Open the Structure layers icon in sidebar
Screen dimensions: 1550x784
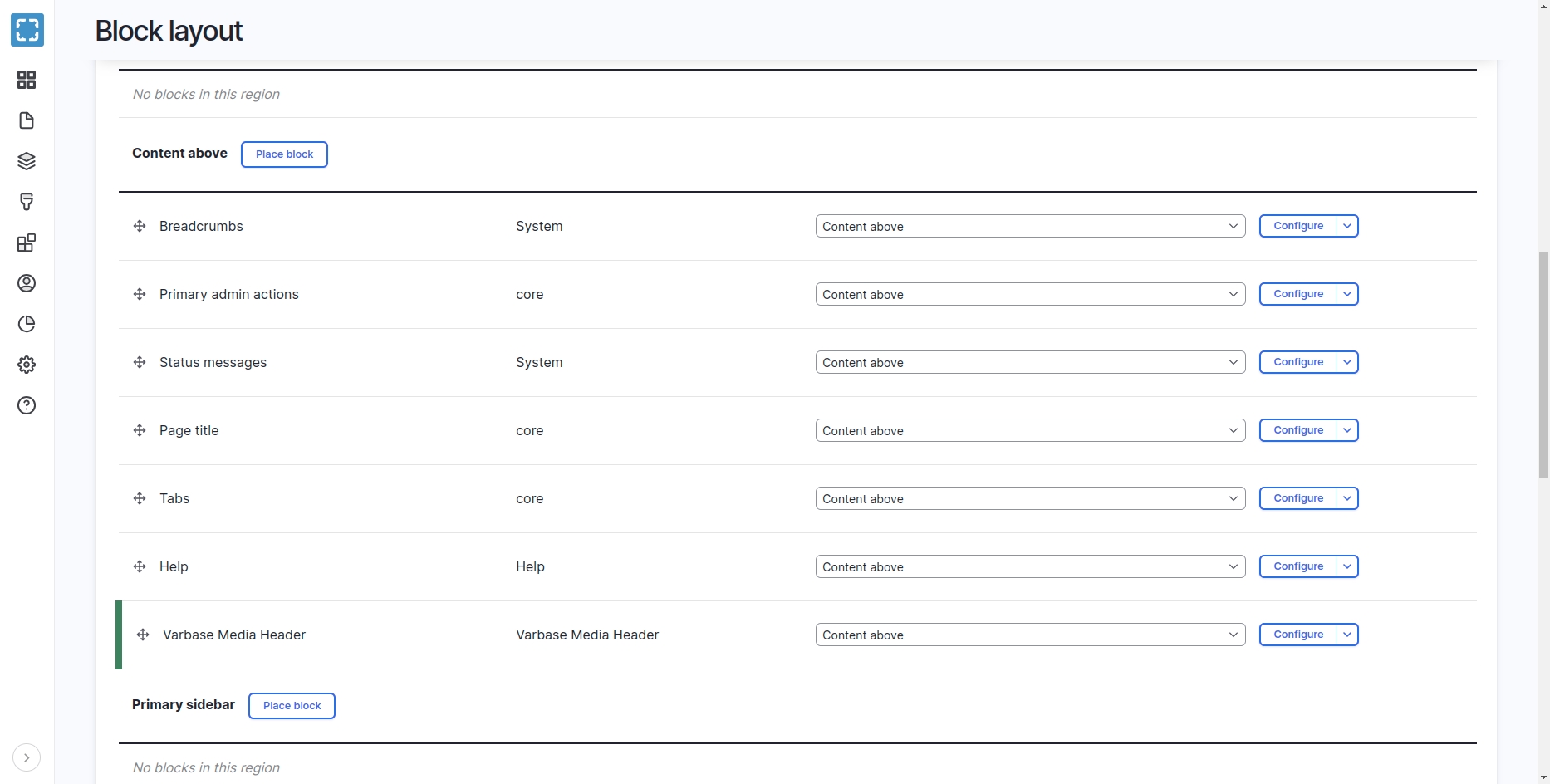pyautogui.click(x=27, y=161)
